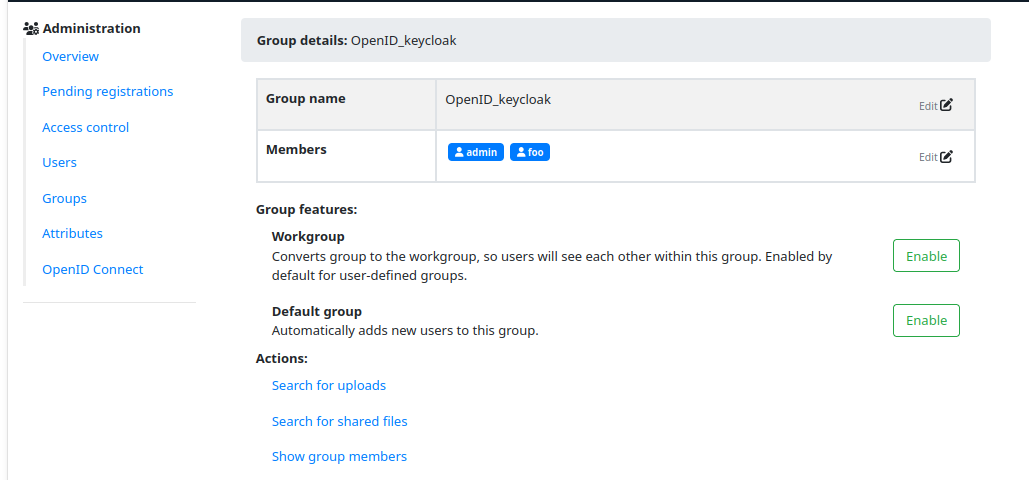Select the foo member badge

(x=530, y=152)
